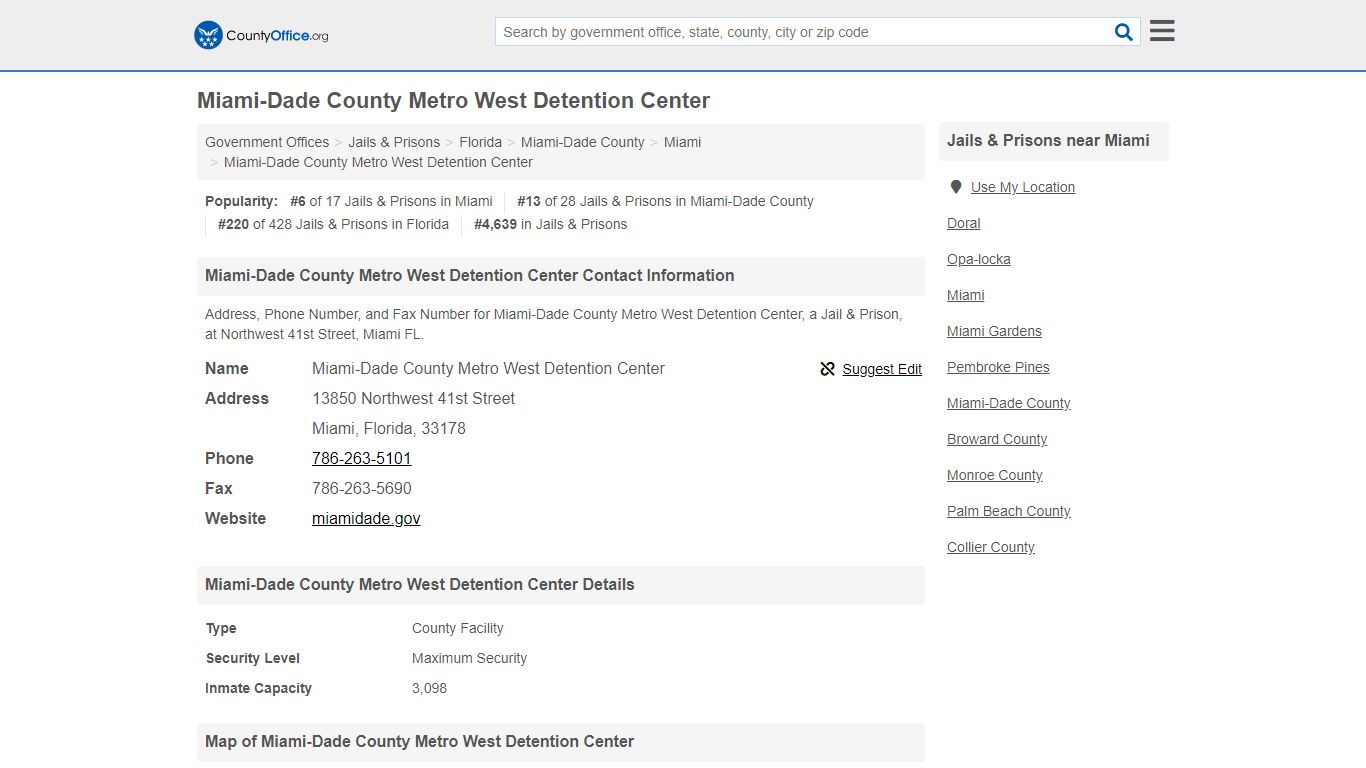Click the Name field value text

point(488,368)
